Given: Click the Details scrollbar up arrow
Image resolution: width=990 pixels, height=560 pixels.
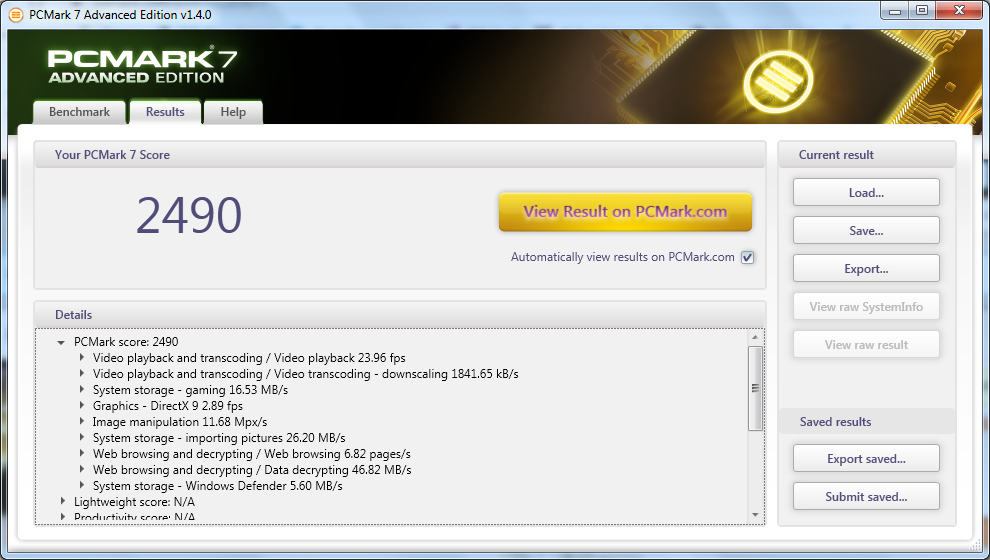Looking at the screenshot, I should (755, 337).
